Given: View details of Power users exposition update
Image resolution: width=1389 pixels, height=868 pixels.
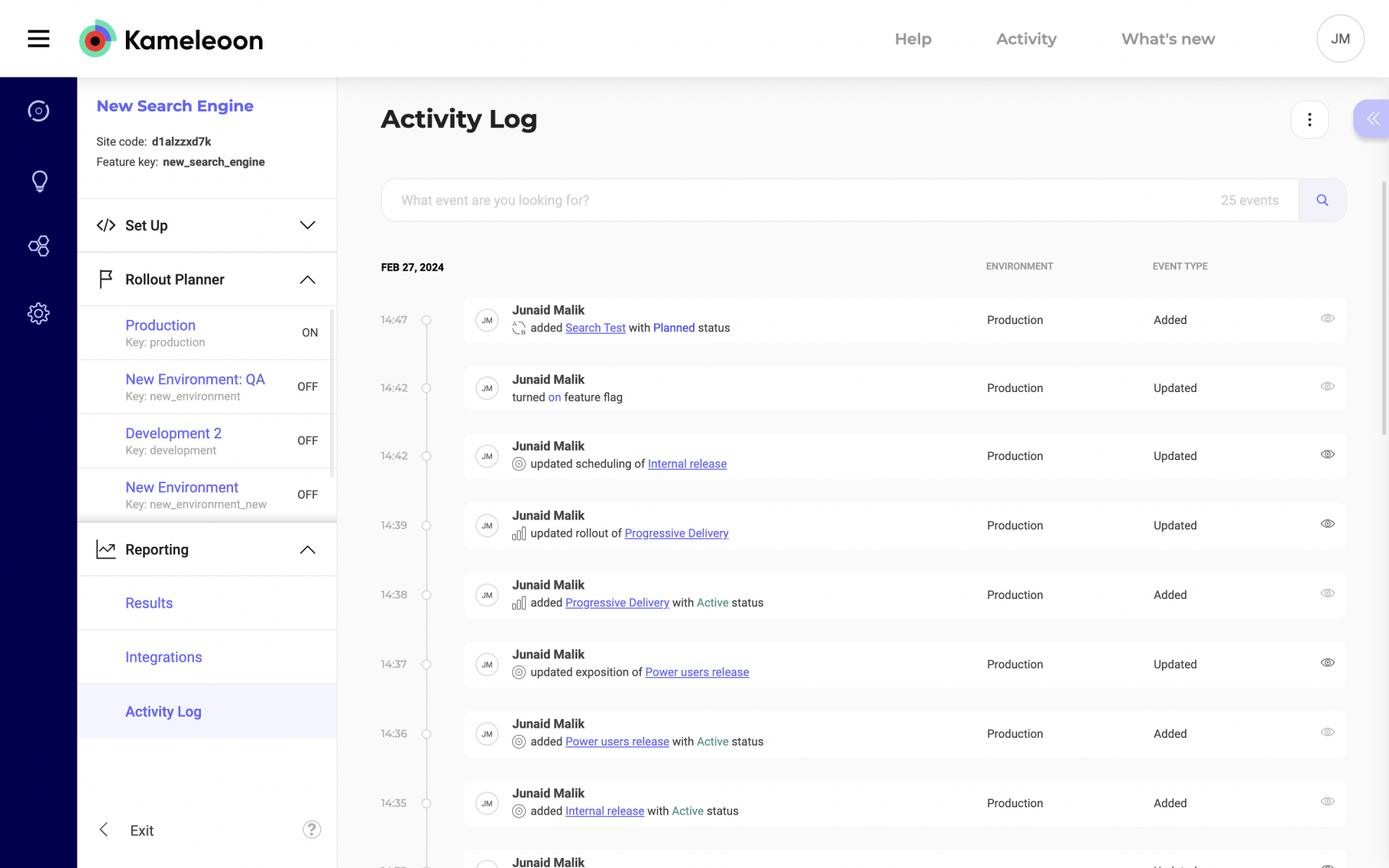Looking at the screenshot, I should (x=1328, y=663).
